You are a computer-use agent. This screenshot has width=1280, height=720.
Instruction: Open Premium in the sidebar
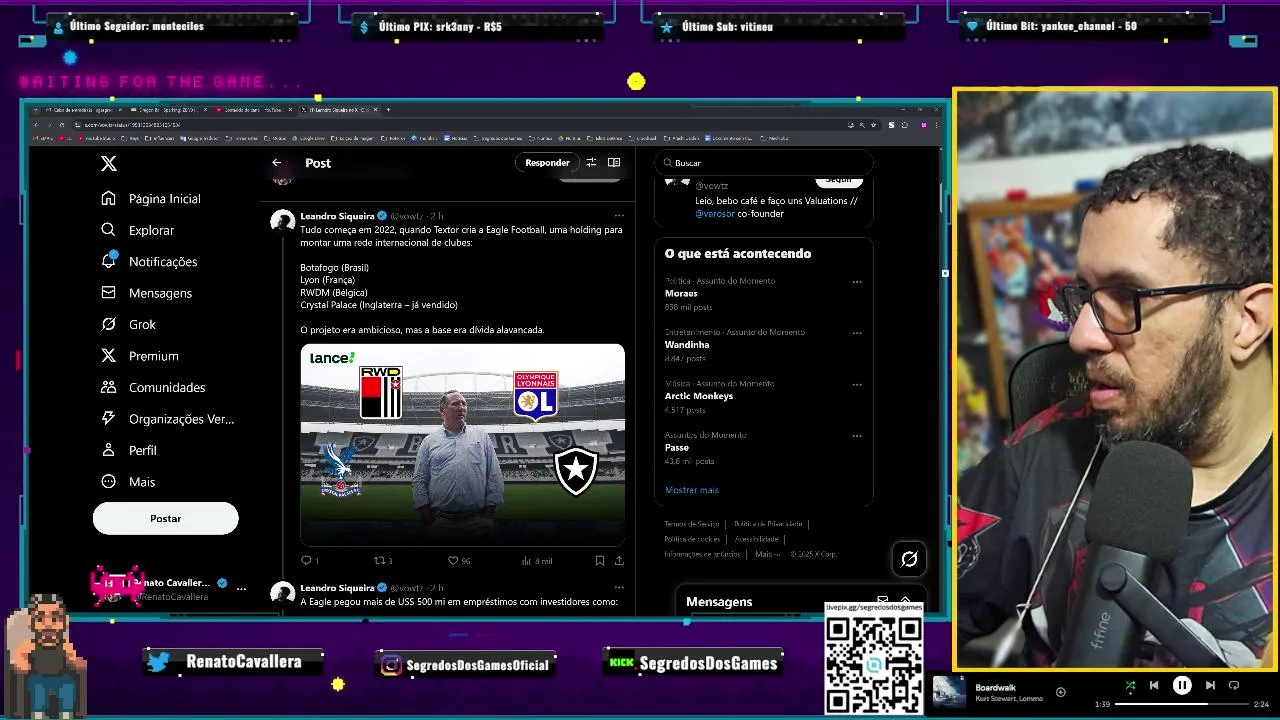click(140, 356)
